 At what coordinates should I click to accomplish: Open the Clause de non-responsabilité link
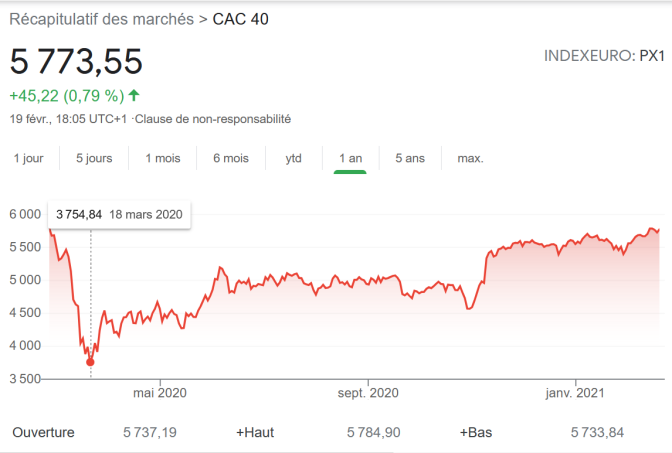(x=213, y=119)
